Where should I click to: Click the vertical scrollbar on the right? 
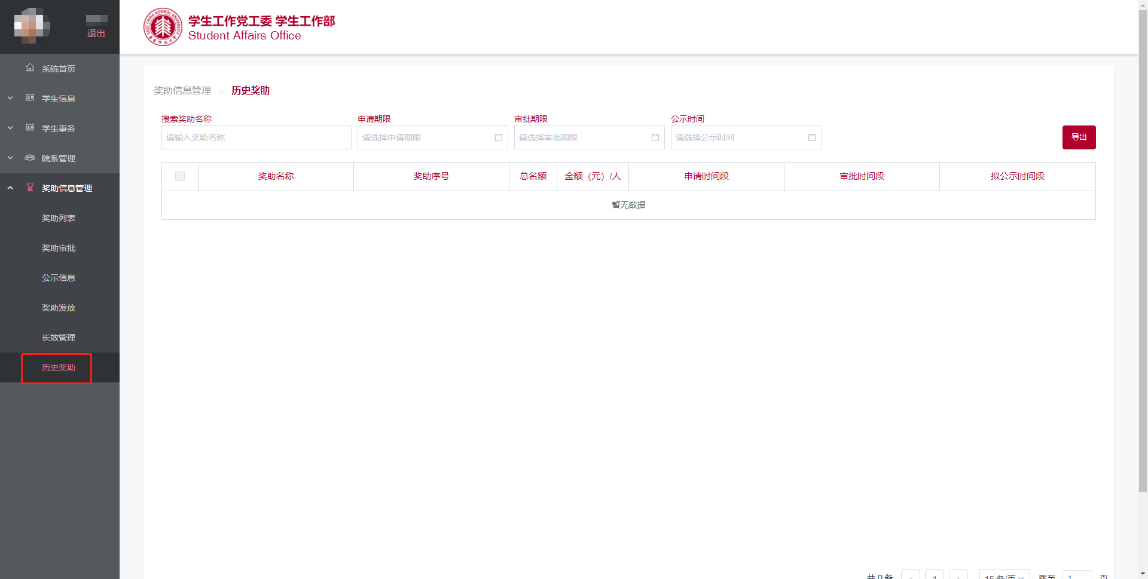[x=1142, y=250]
